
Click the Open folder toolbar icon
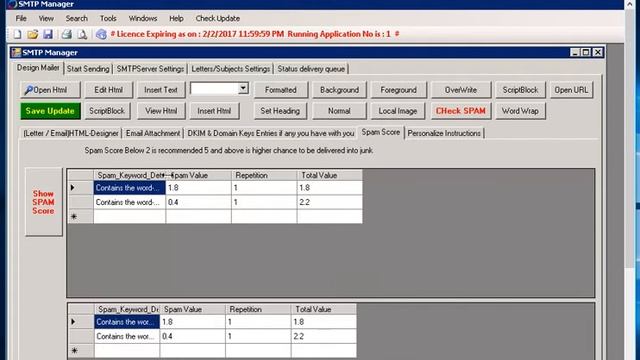coord(33,34)
